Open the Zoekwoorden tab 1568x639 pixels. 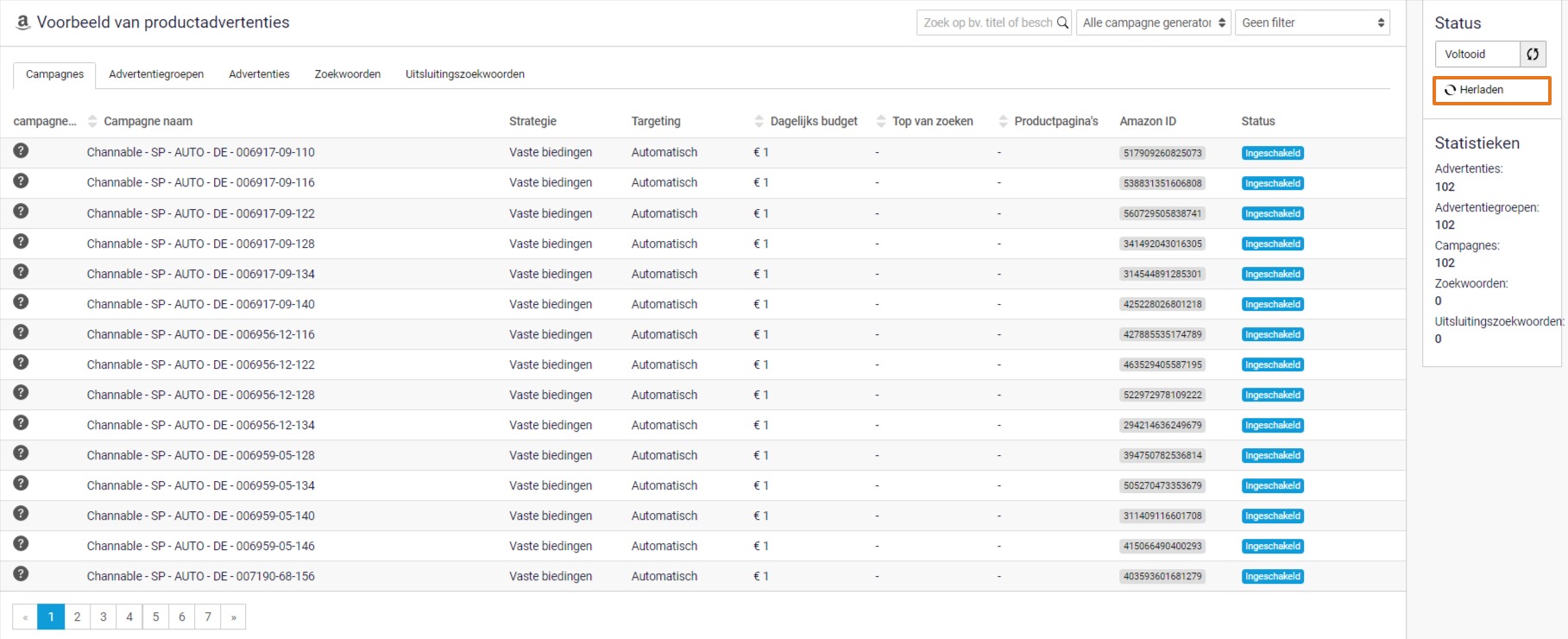(x=348, y=74)
